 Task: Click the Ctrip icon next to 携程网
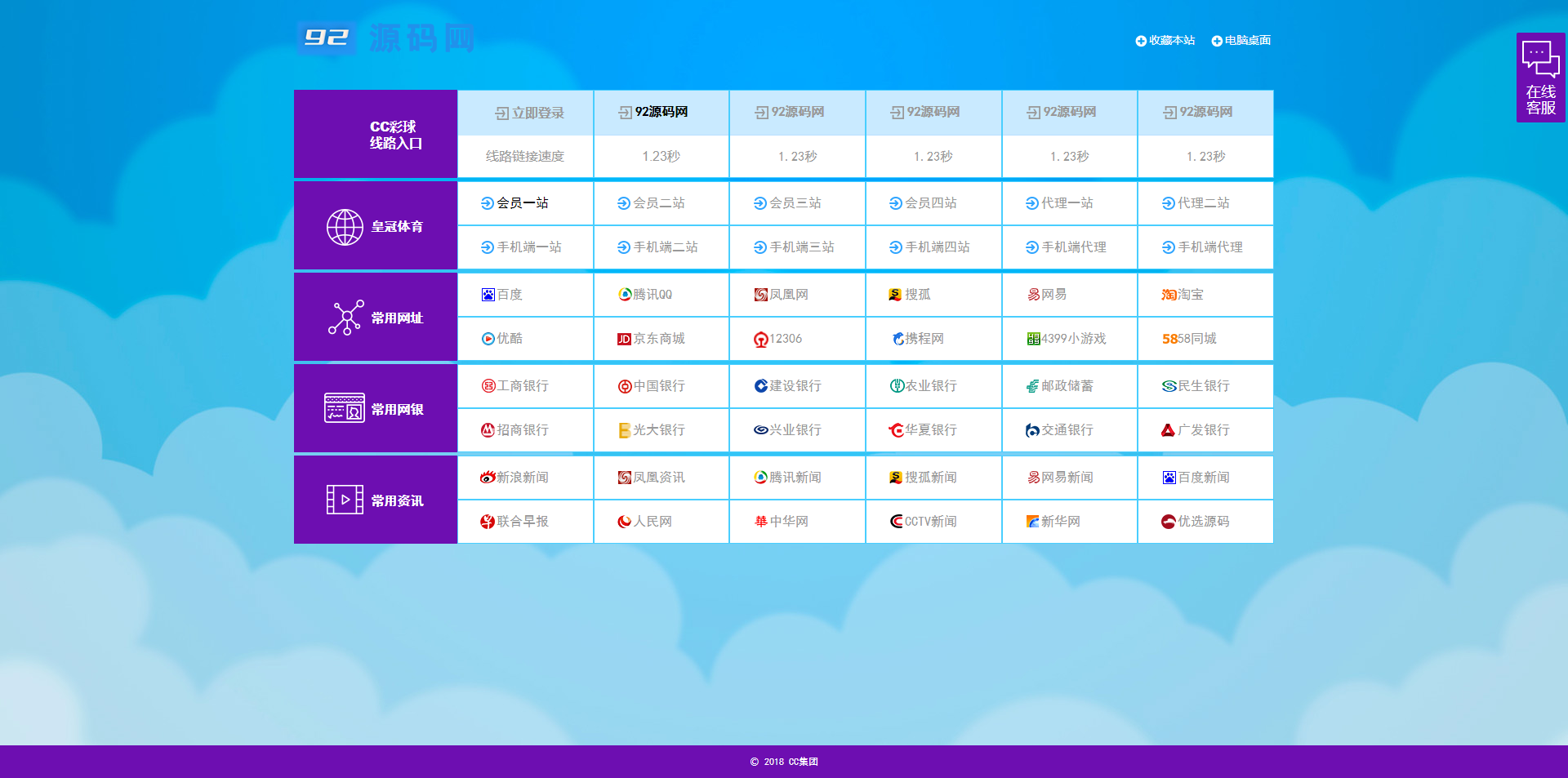tap(898, 339)
